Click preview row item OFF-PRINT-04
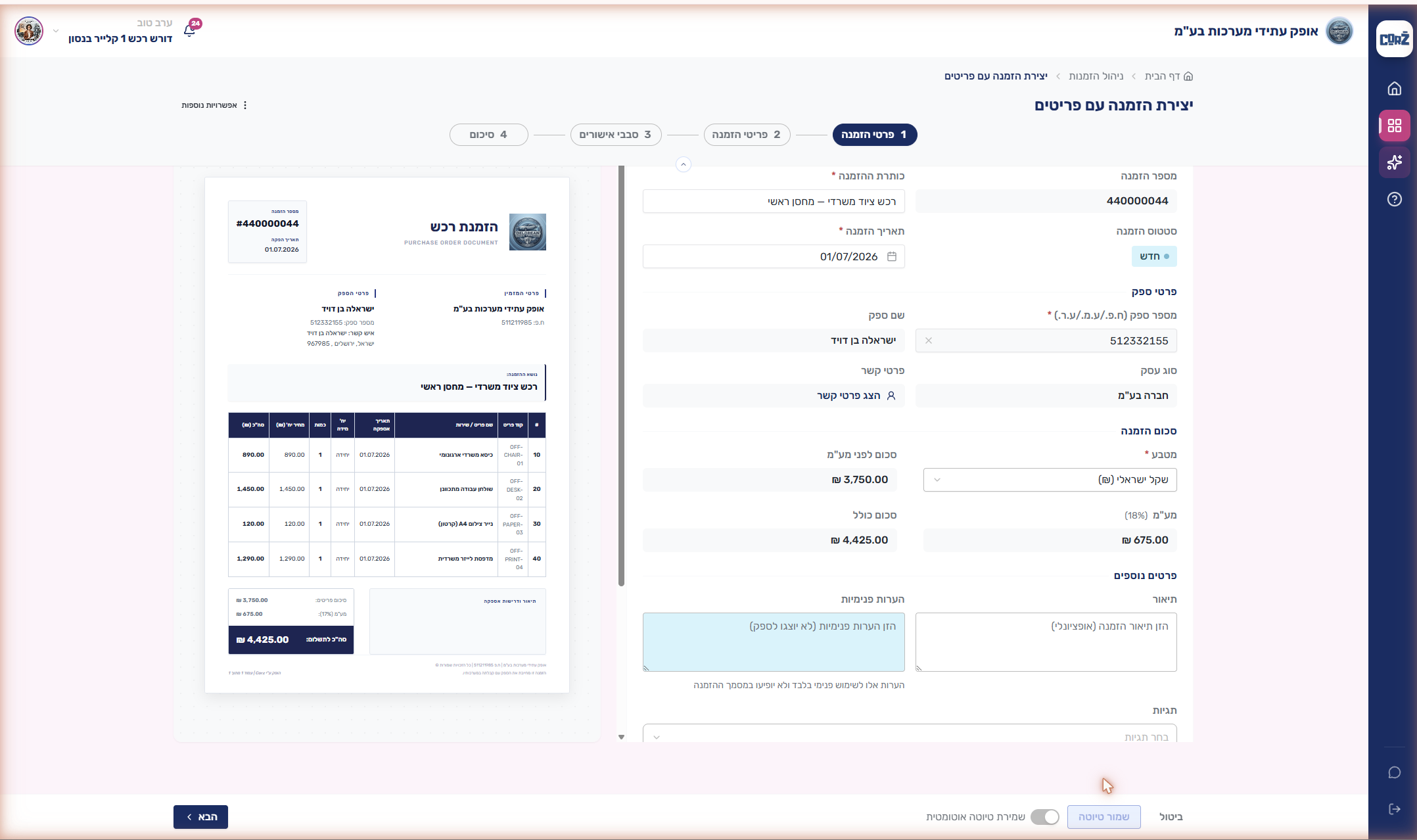 [x=387, y=559]
